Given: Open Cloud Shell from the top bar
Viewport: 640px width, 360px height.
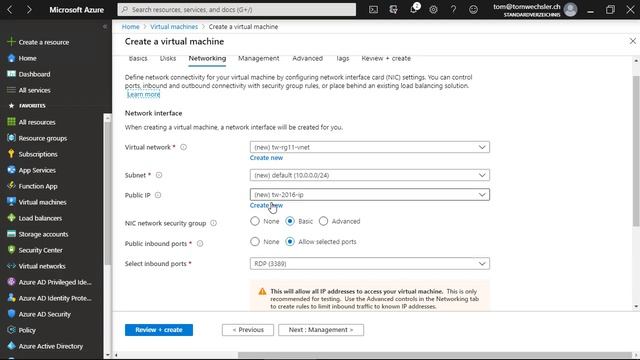Looking at the screenshot, I should (x=373, y=9).
